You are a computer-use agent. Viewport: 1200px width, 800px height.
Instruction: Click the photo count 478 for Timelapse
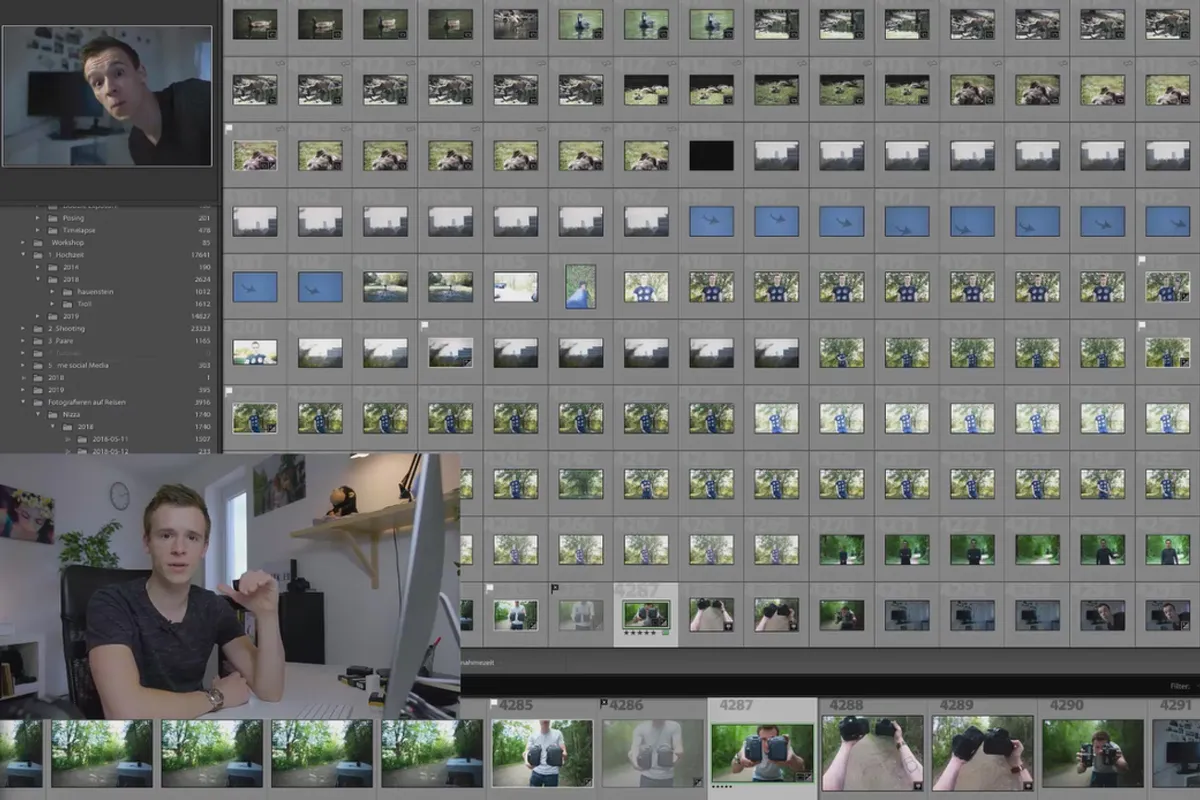(x=205, y=230)
